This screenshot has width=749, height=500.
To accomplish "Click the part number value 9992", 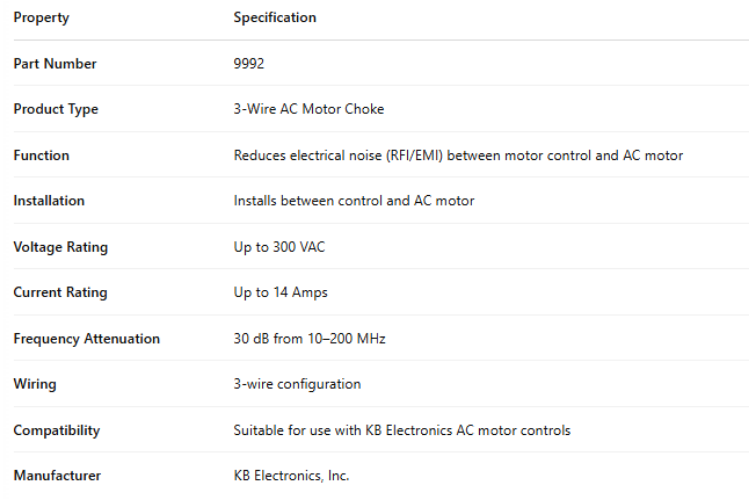I will [x=250, y=64].
